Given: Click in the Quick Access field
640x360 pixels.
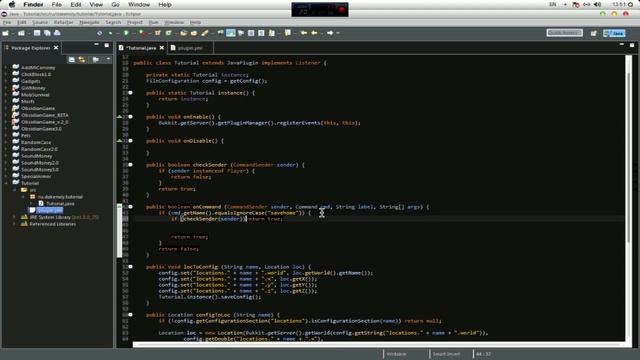Looking at the screenshot, I should [564, 33].
